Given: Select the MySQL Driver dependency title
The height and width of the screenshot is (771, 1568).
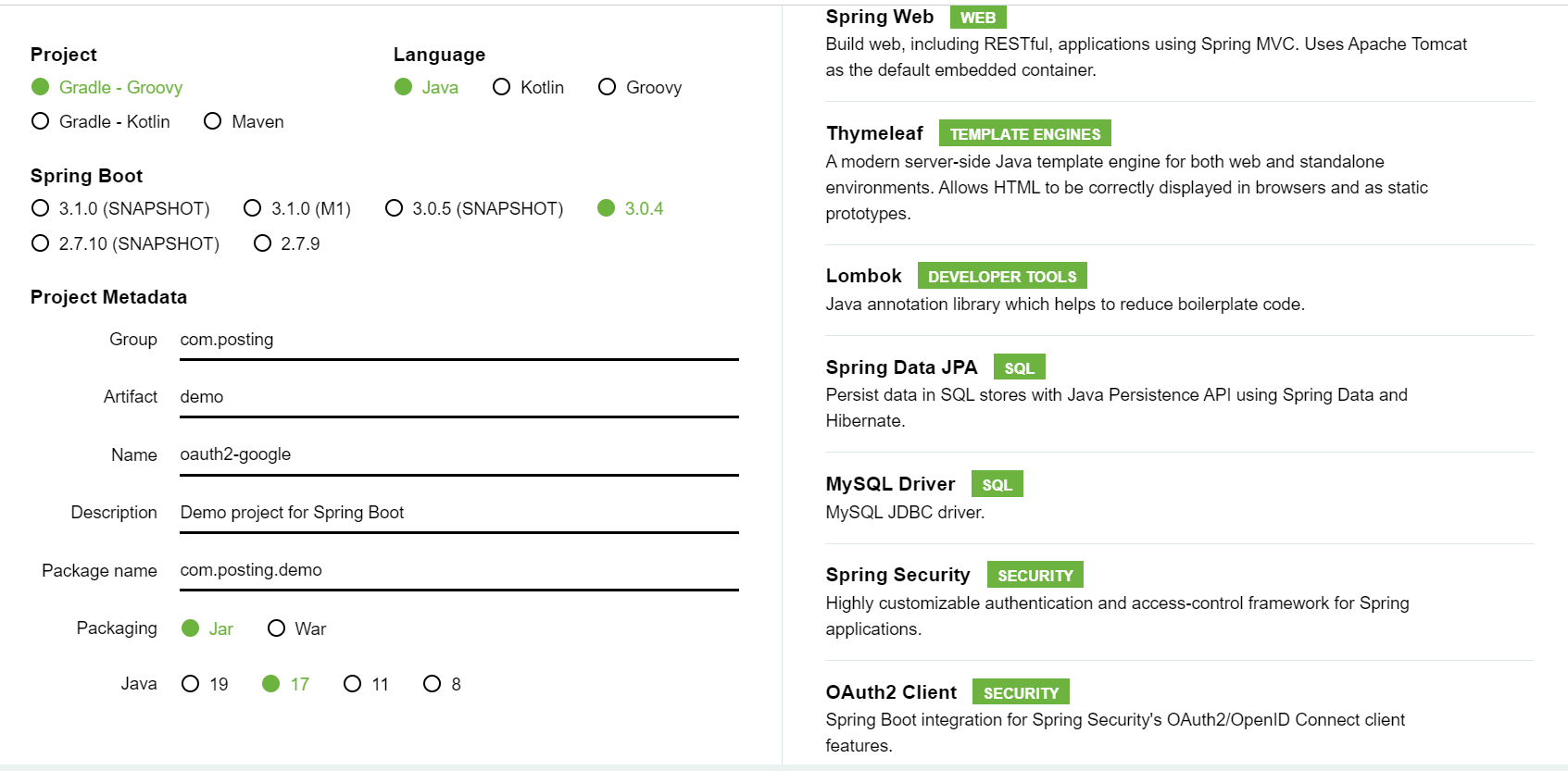Looking at the screenshot, I should (x=890, y=484).
